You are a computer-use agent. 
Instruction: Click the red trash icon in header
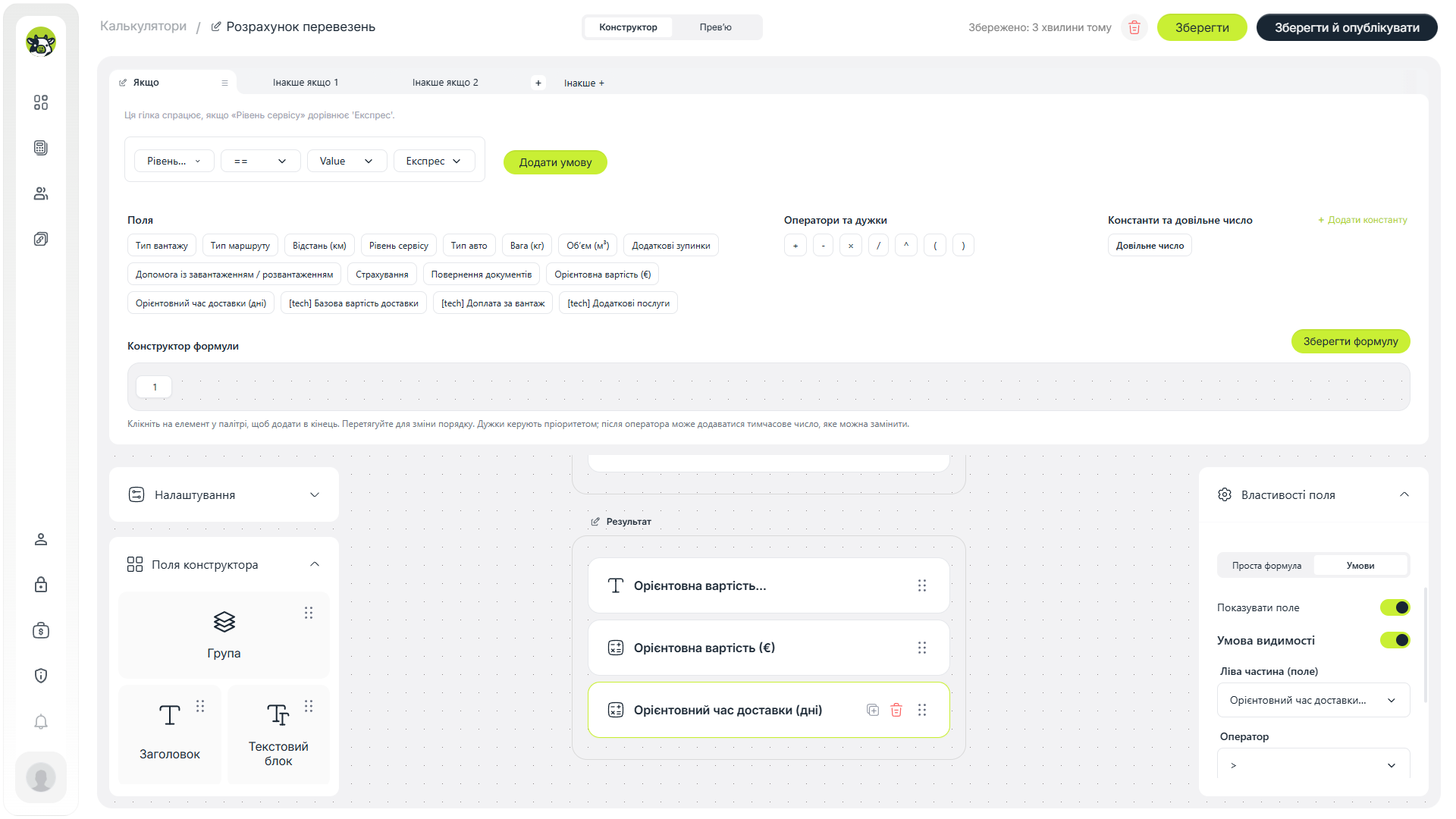click(1134, 27)
